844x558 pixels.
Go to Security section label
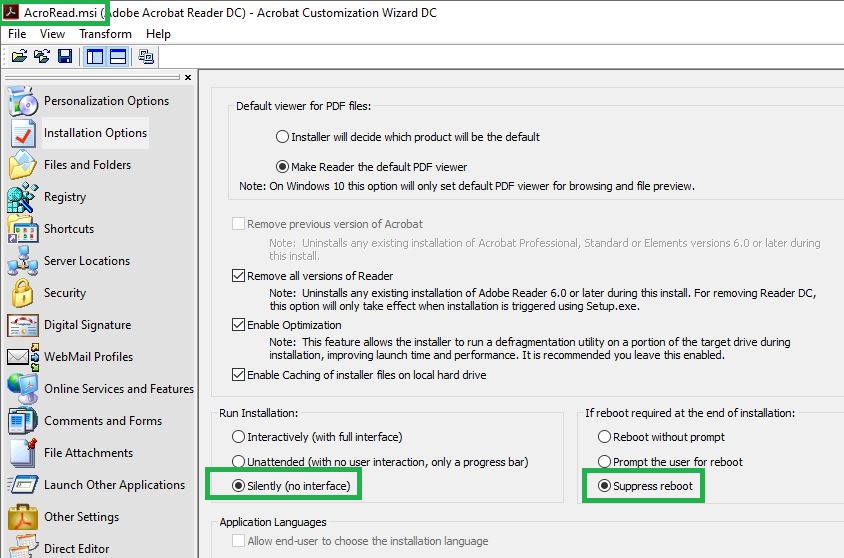65,293
